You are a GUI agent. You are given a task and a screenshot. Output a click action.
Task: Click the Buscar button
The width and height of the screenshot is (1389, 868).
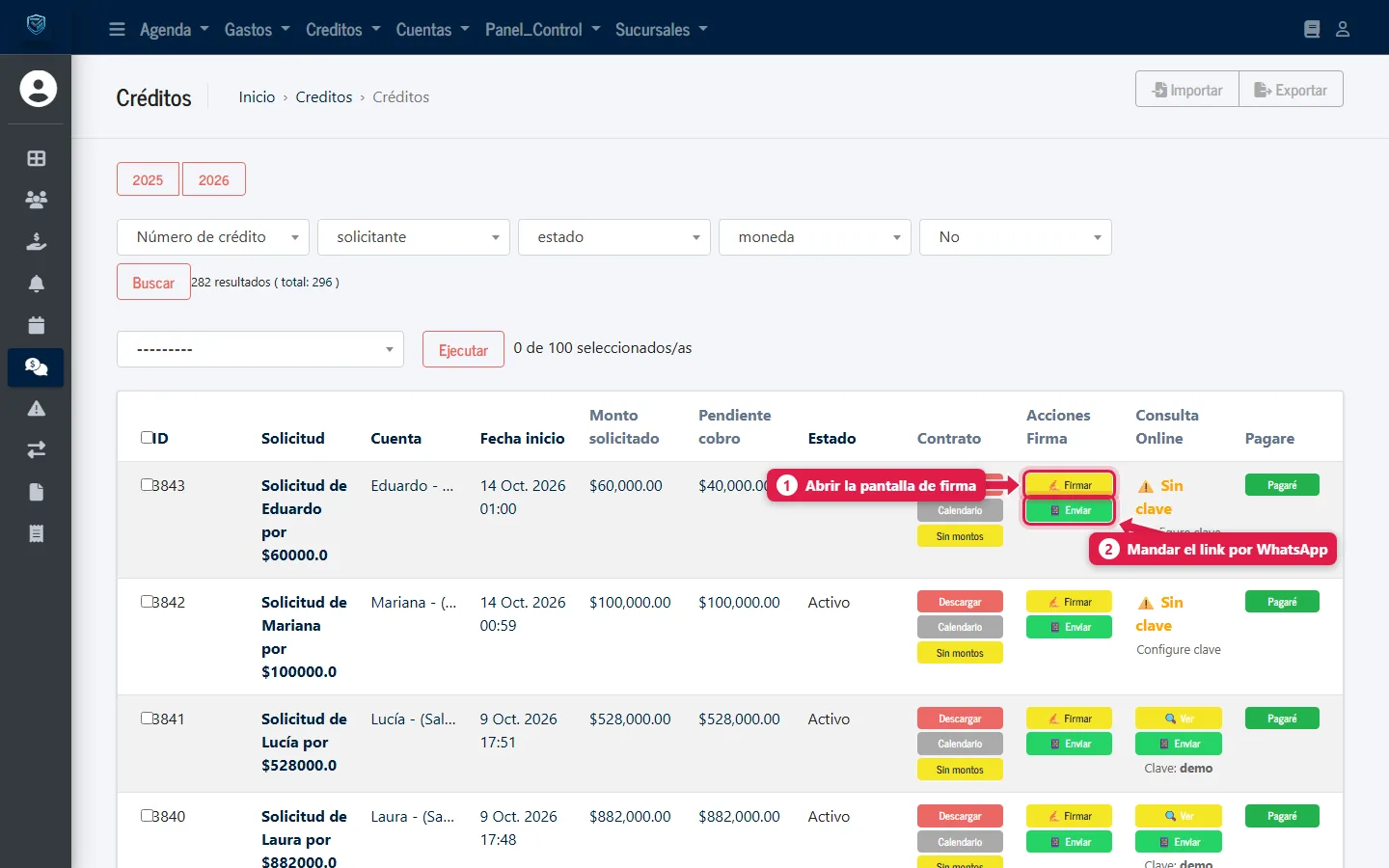coord(153,283)
